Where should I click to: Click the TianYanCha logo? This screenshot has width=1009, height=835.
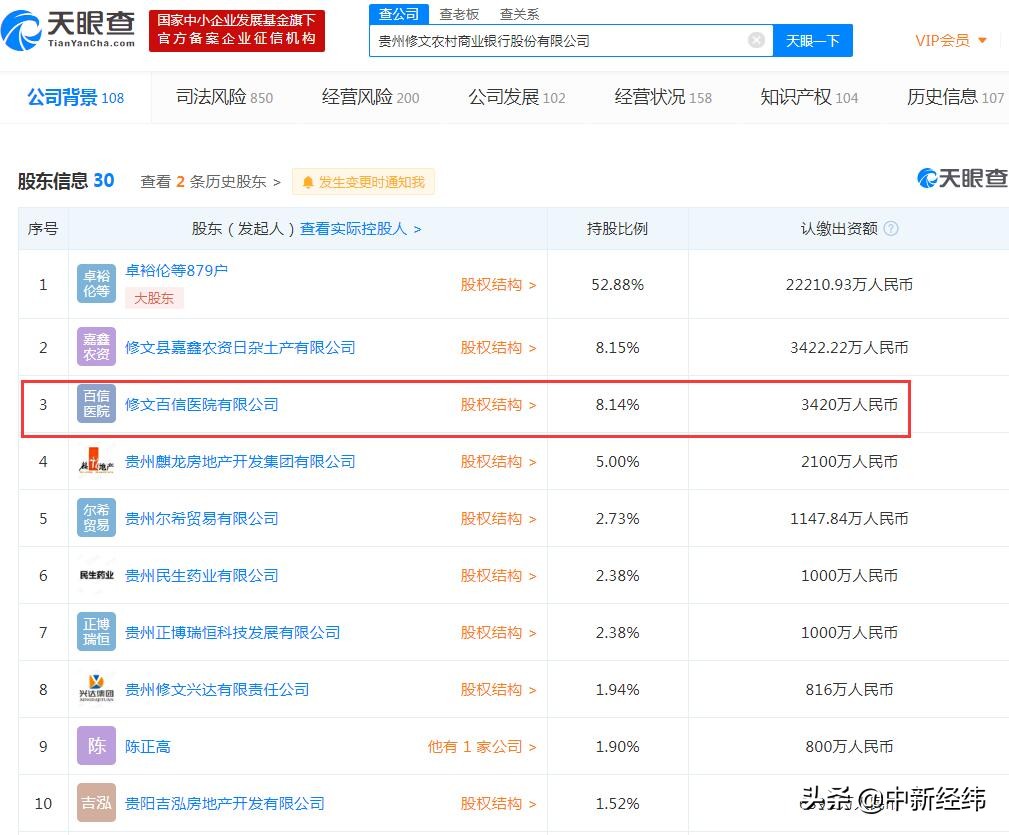pyautogui.click(x=68, y=30)
